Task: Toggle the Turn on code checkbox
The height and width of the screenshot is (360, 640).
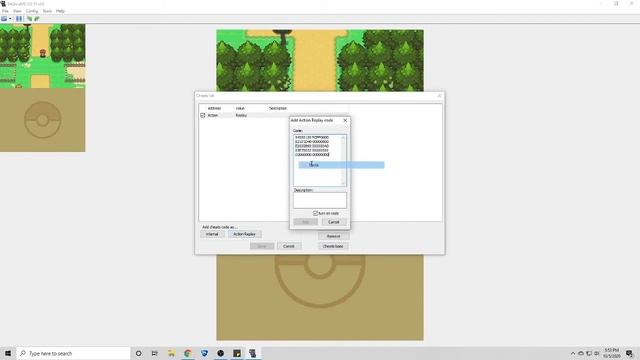Action: (x=315, y=213)
